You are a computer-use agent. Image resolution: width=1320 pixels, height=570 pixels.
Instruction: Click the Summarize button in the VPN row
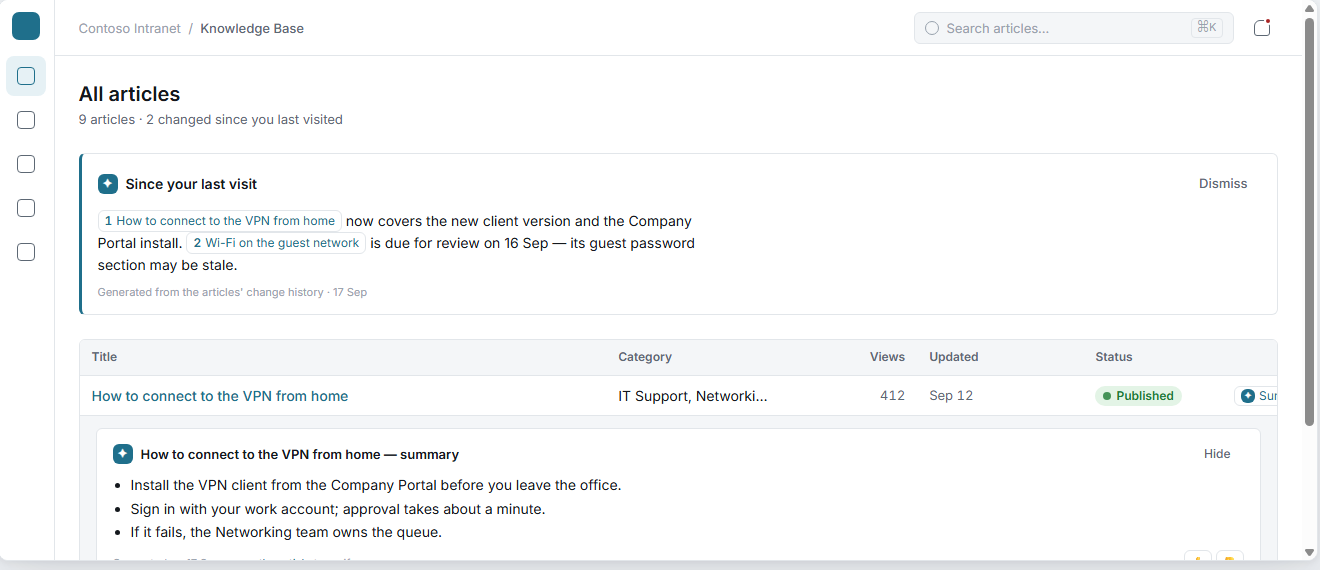(x=1257, y=396)
